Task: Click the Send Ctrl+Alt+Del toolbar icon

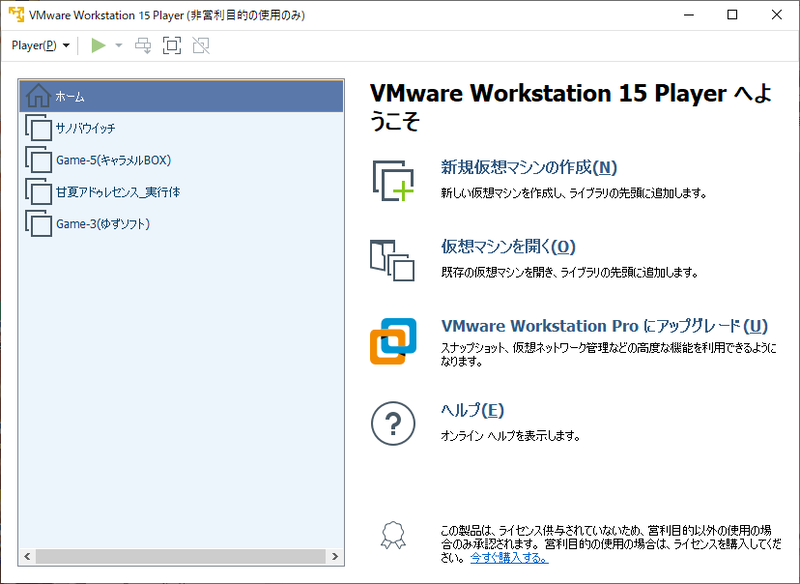Action: (143, 45)
